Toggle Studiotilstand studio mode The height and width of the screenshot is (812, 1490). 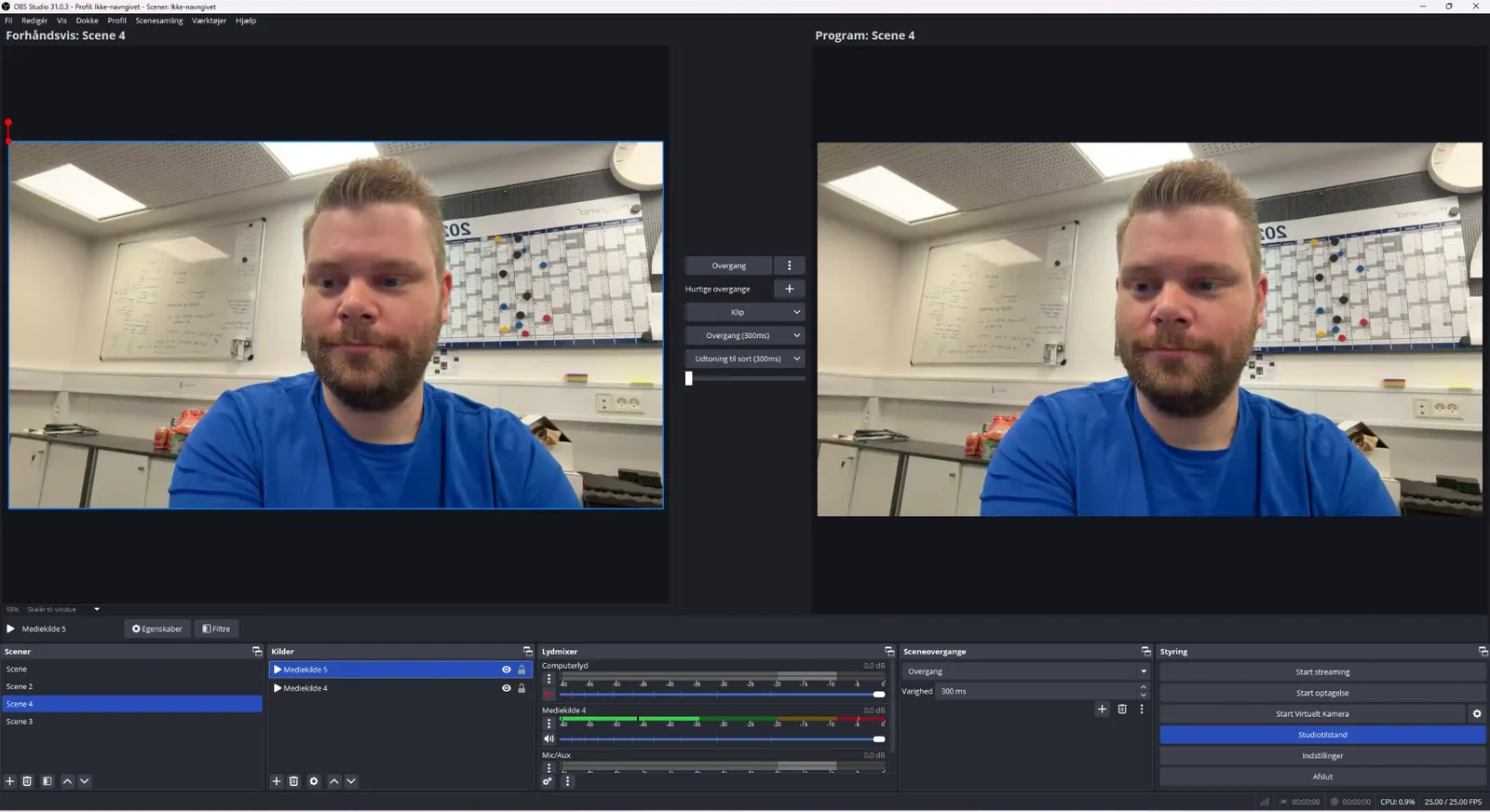[1322, 735]
